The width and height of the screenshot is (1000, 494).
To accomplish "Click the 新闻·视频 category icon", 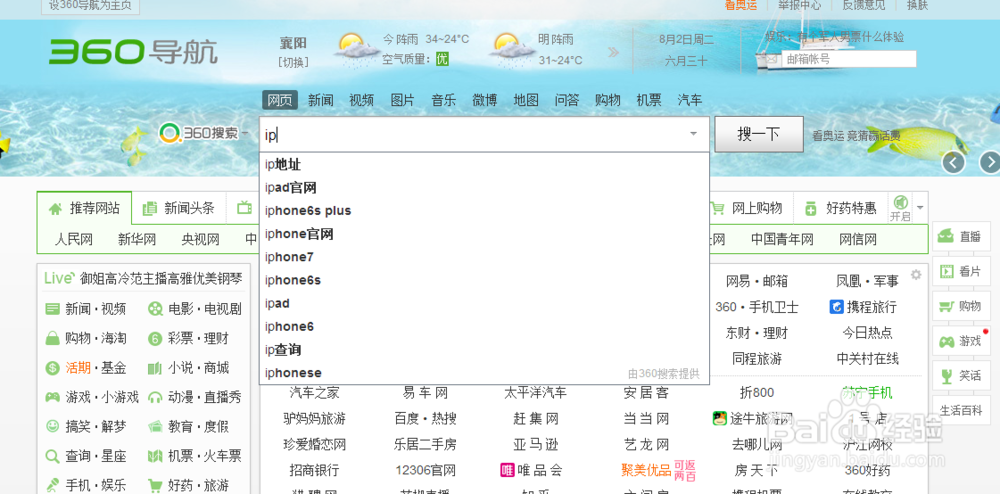I will [x=52, y=309].
